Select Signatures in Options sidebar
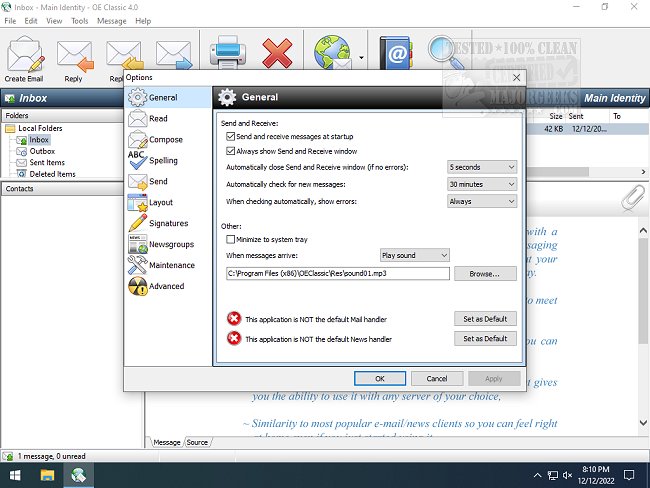 [x=168, y=223]
